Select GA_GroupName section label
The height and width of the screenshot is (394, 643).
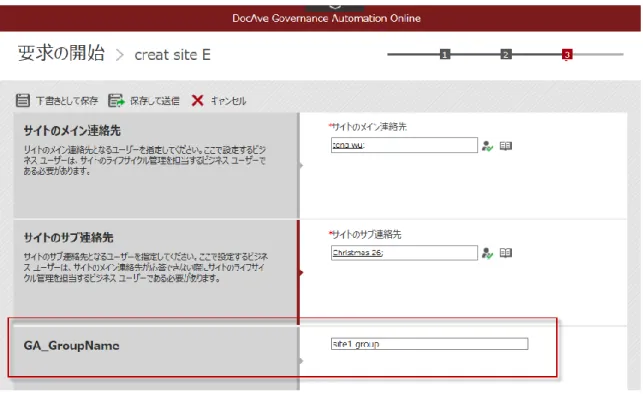71,346
